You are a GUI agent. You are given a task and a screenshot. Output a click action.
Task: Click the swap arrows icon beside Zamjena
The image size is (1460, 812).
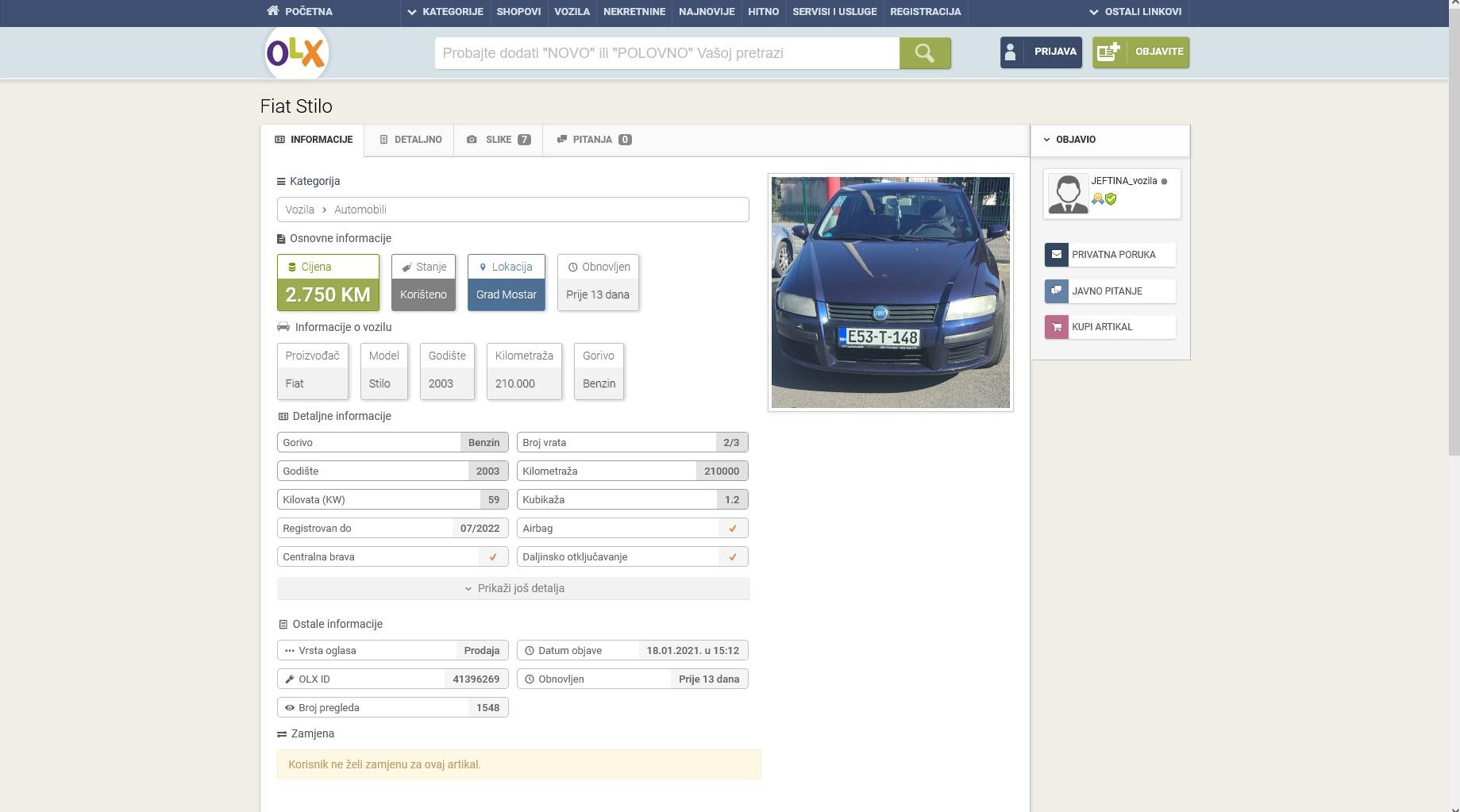tap(282, 734)
